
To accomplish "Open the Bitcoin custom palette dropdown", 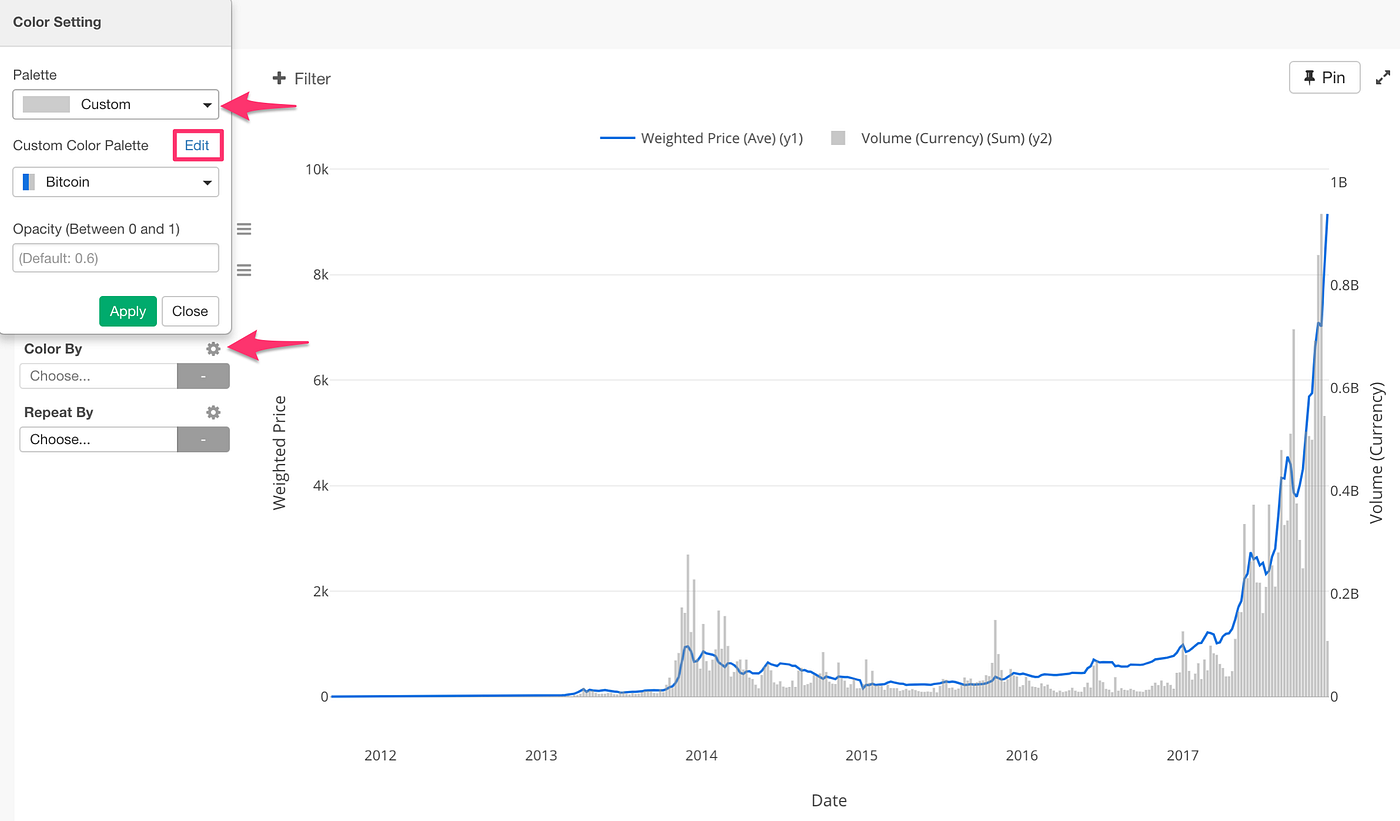I will [115, 181].
